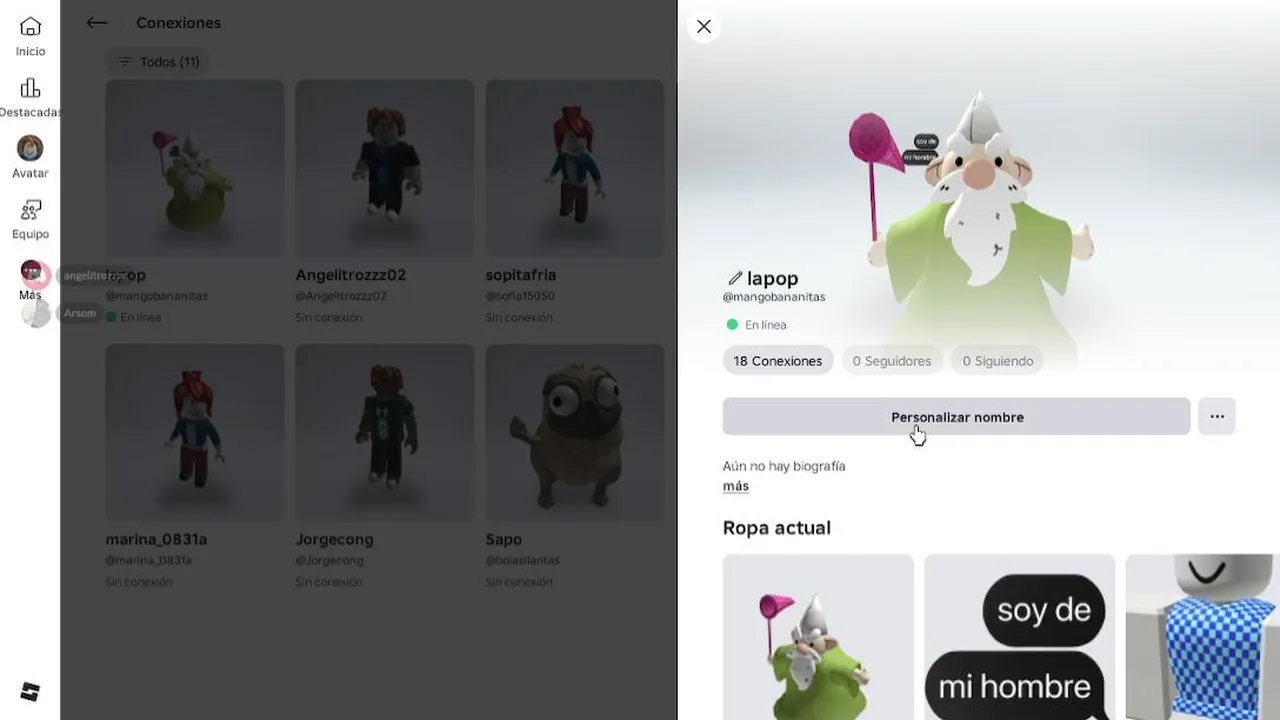Open Angelitrozzz02's avatar card
The height and width of the screenshot is (720, 1280).
coord(384,168)
